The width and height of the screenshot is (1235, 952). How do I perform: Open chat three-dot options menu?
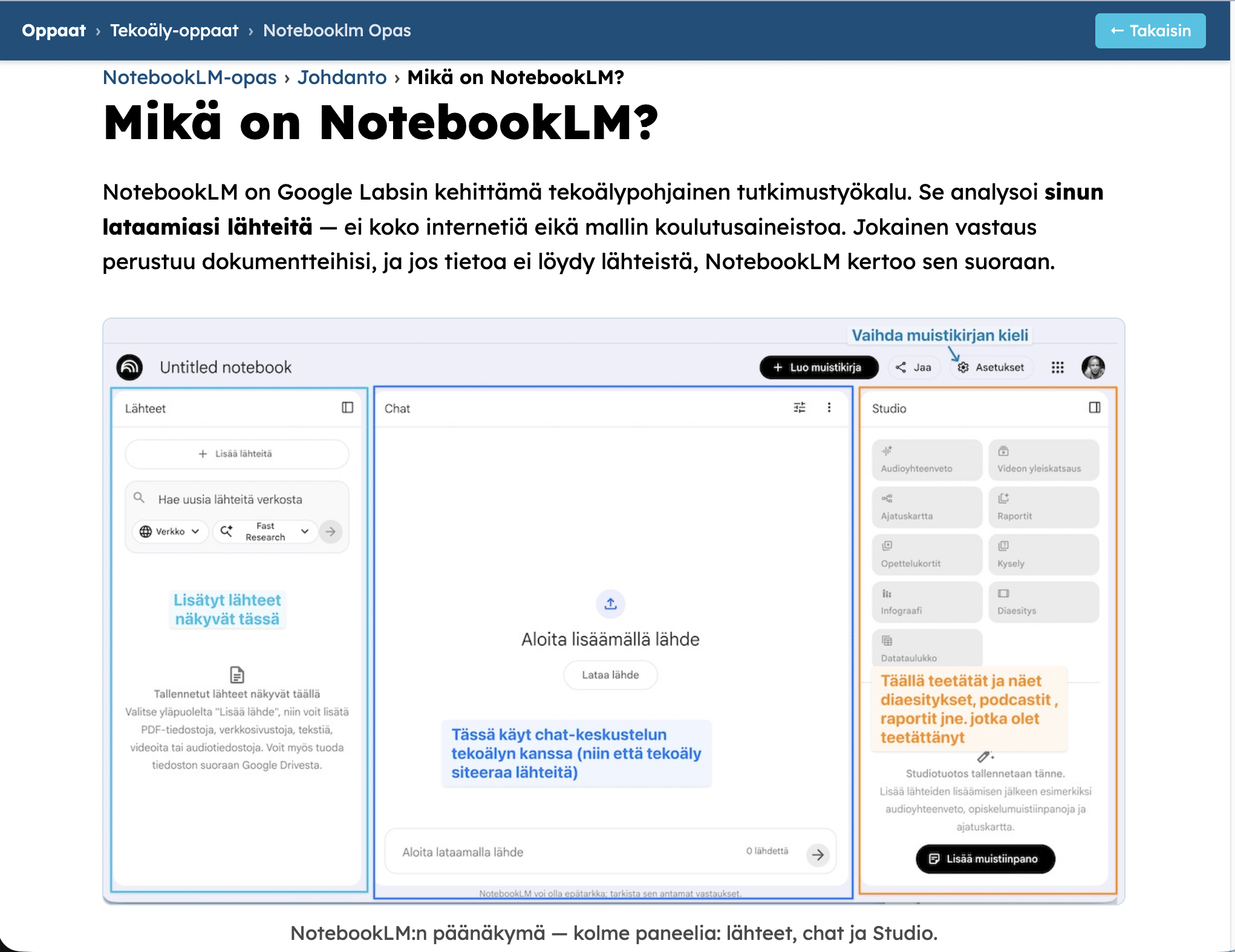pos(829,408)
